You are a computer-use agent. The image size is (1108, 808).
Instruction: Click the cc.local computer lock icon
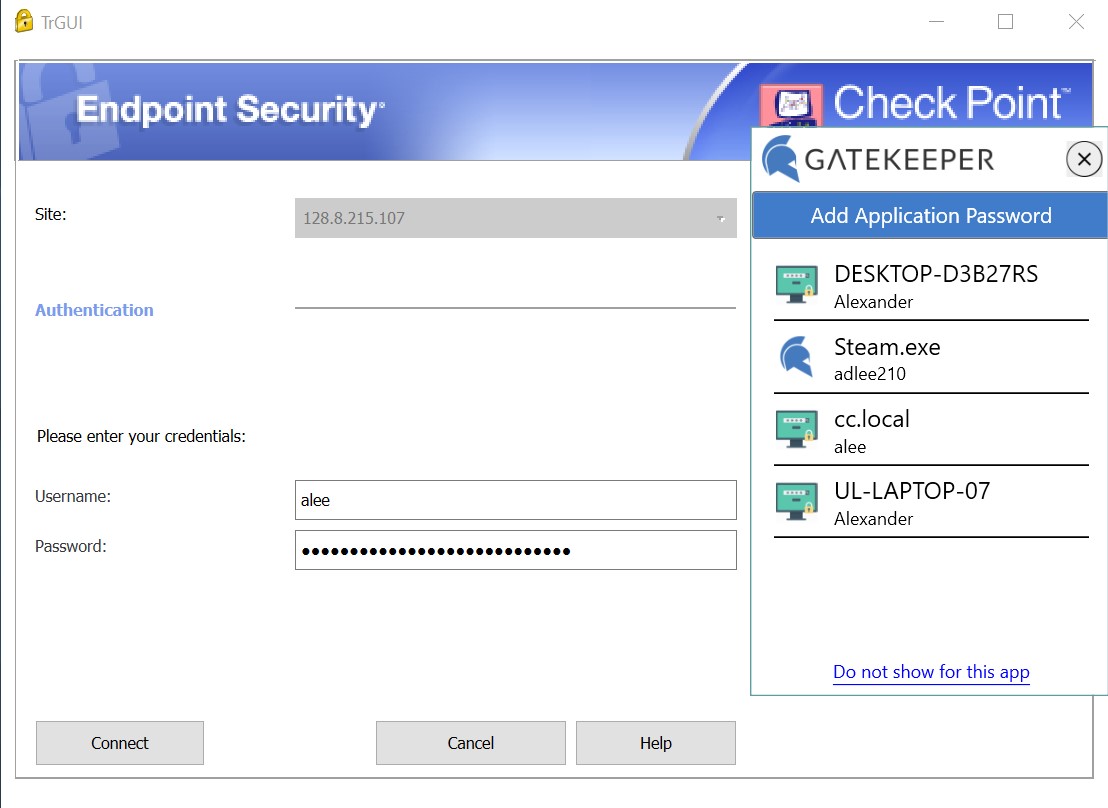[796, 428]
